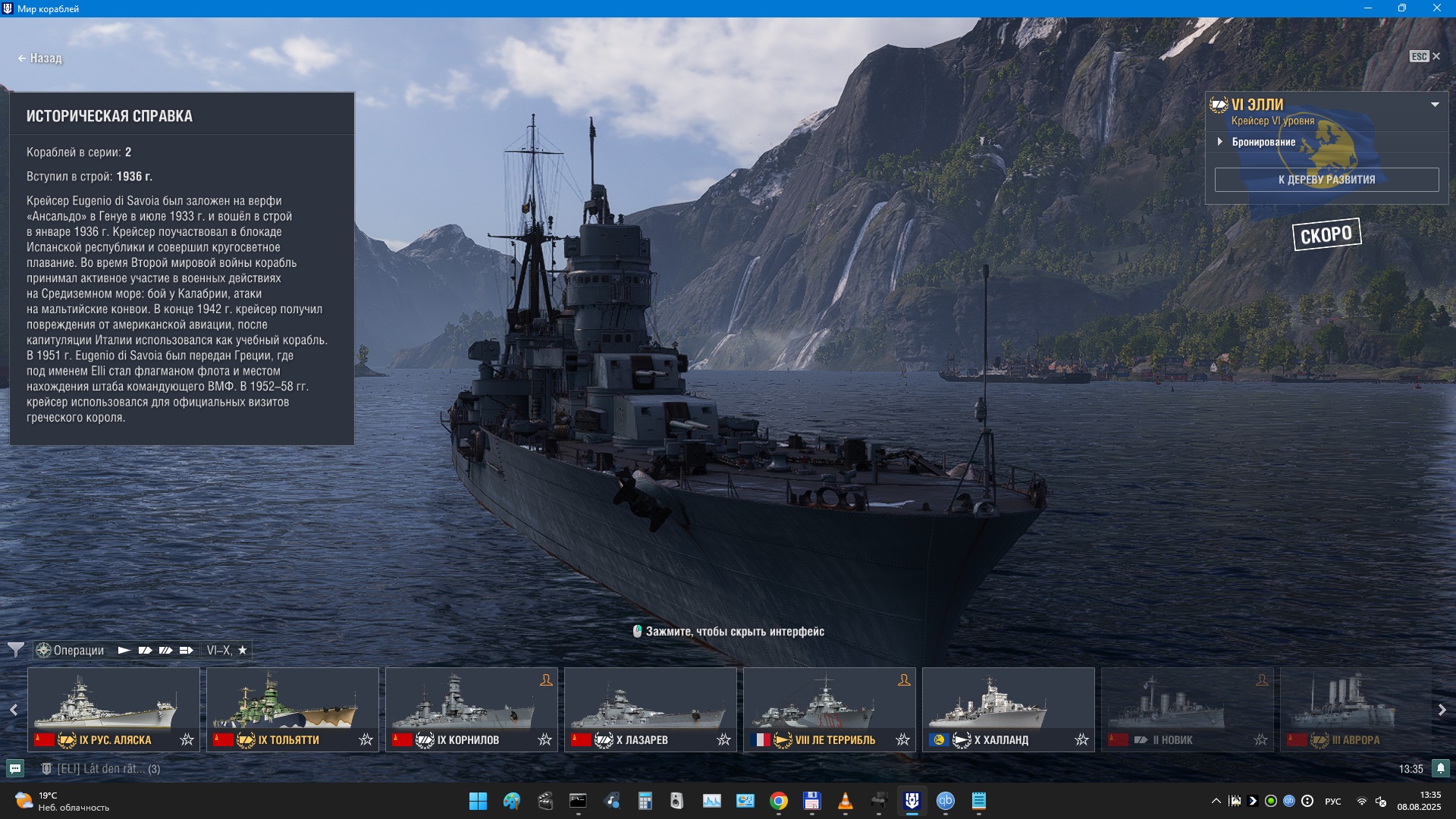Toggle the favorites star in the filter bar
Screen dimensions: 1456x819
tap(243, 650)
